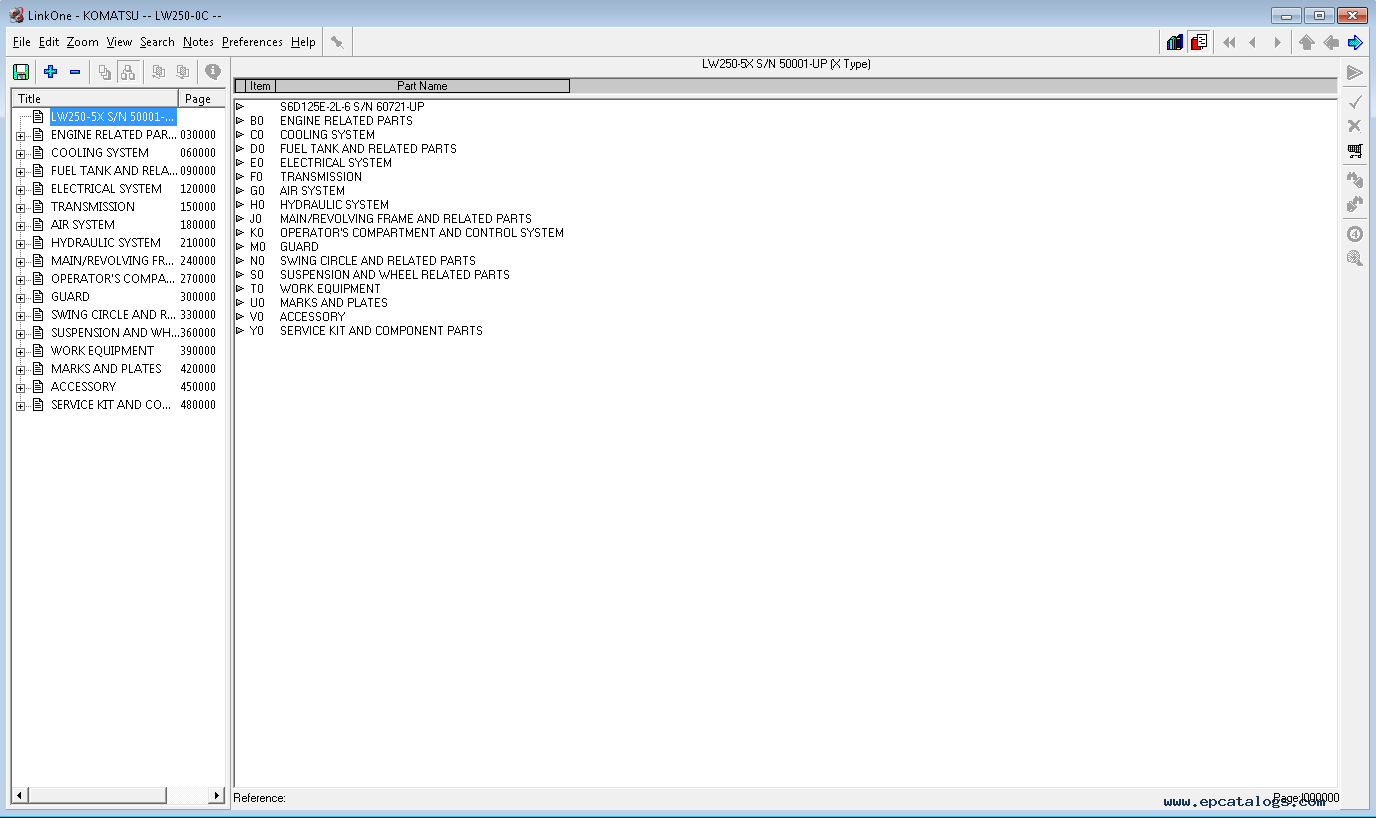Select ACCESSORY in the left tree
This screenshot has height=818, width=1376.
[x=83, y=387]
